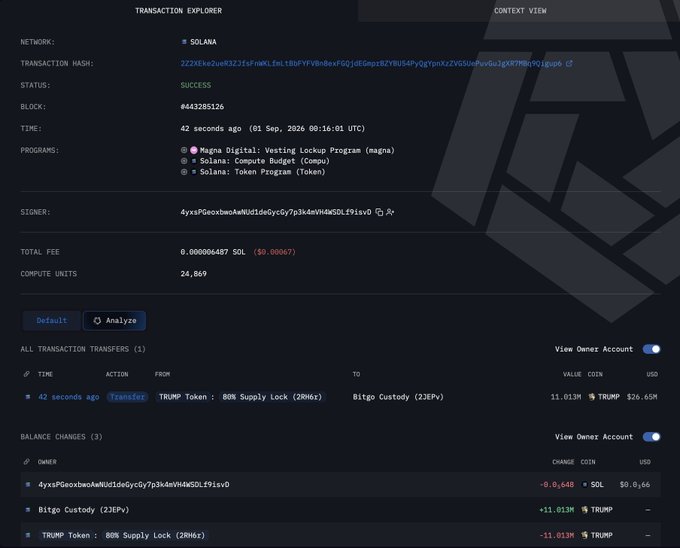This screenshot has height=548, width=680.
Task: Click the SOL coin icon in balance changes
Action: tap(585, 484)
